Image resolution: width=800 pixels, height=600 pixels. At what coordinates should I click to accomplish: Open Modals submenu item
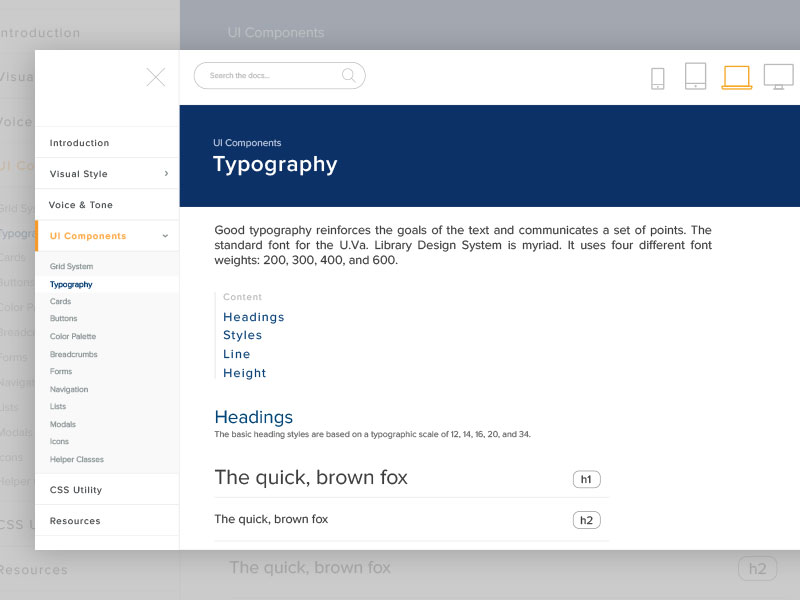[x=63, y=424]
